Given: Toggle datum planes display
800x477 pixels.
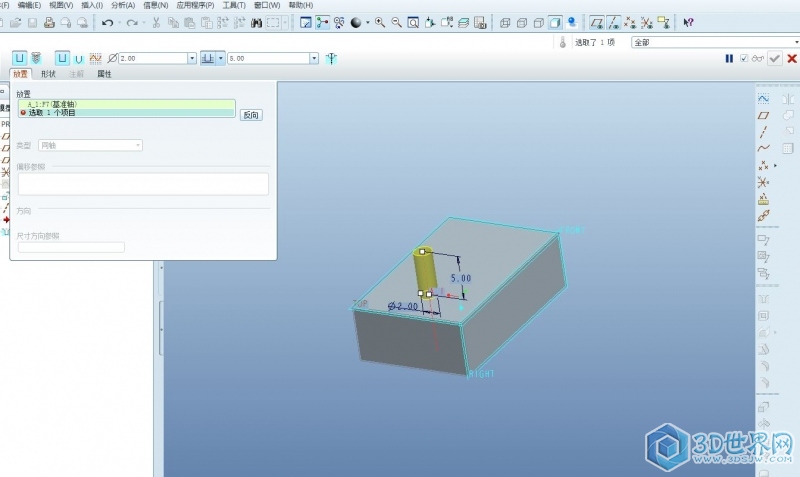Looking at the screenshot, I should click(596, 22).
